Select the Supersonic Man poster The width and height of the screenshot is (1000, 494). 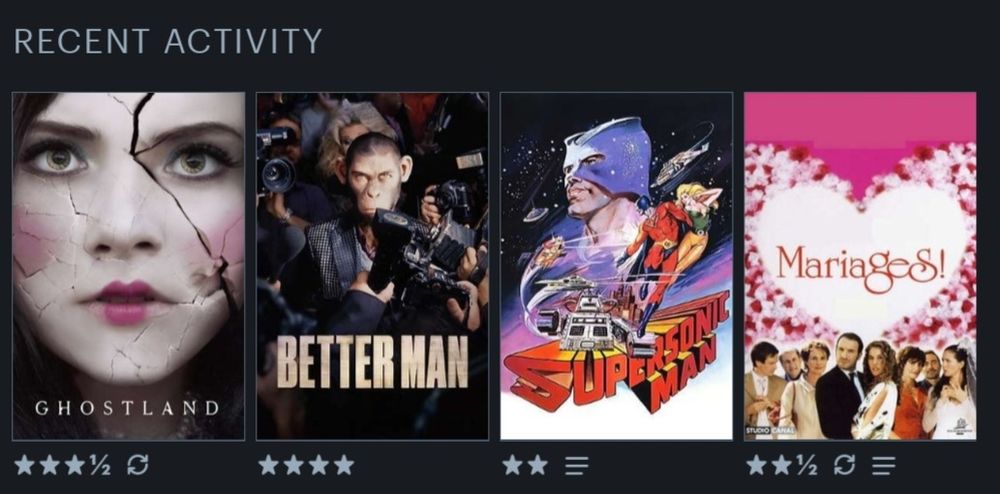click(x=616, y=266)
